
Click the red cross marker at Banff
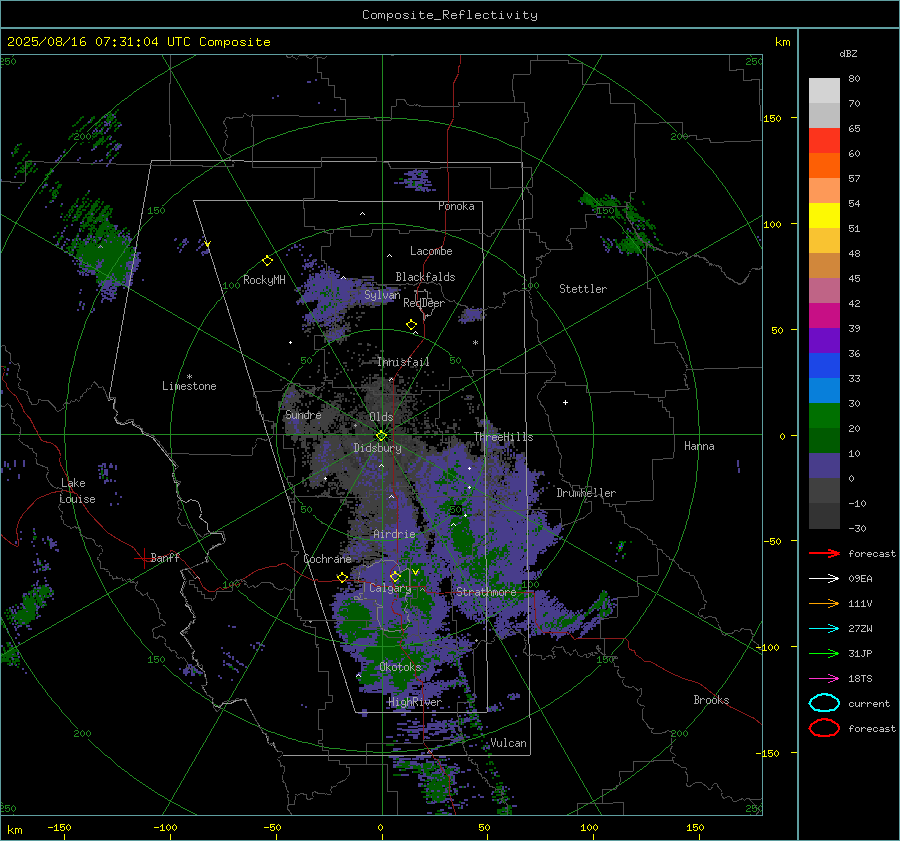[x=143, y=558]
